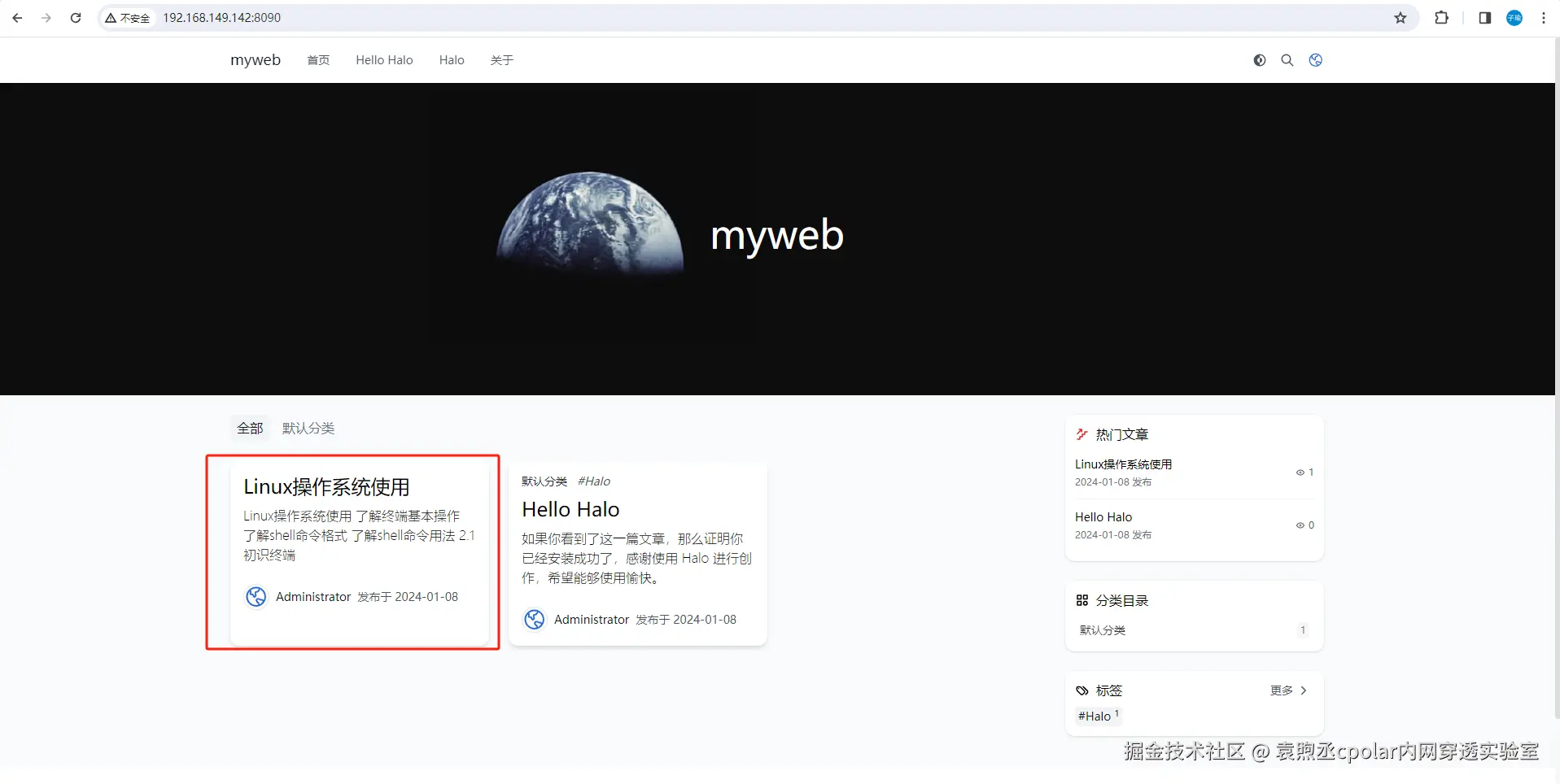Click the 热门文章 flame icon
1560x784 pixels.
point(1082,434)
